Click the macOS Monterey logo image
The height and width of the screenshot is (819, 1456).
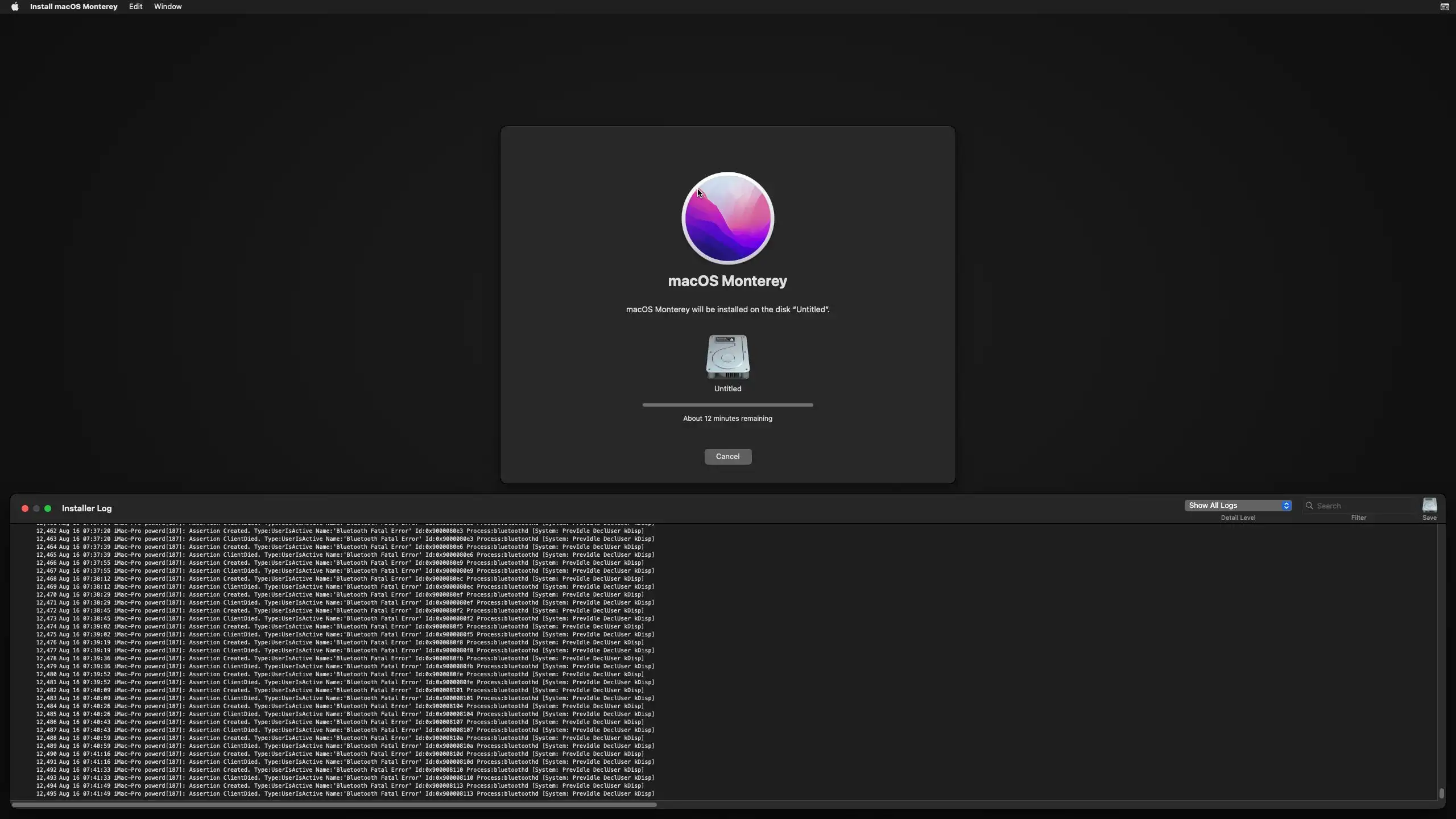point(727,218)
